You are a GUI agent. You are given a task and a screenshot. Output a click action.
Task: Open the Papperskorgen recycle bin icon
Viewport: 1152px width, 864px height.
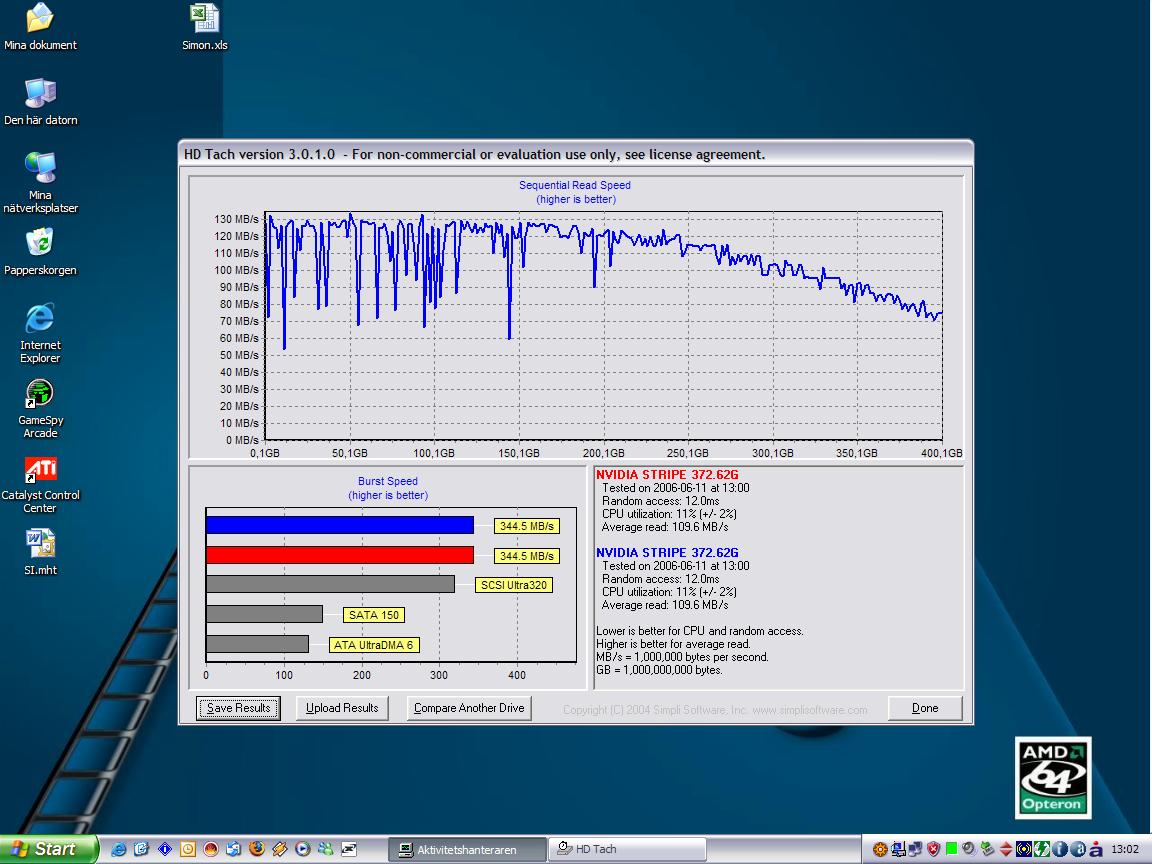40,251
